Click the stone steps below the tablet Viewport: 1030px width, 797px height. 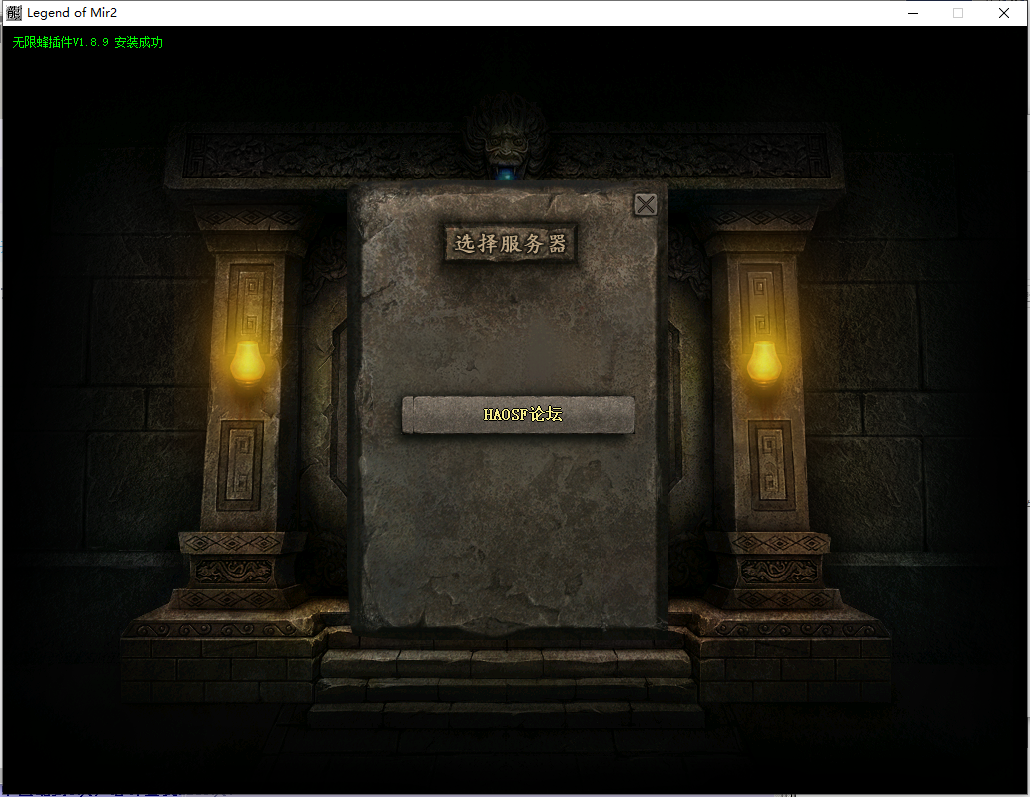505,680
